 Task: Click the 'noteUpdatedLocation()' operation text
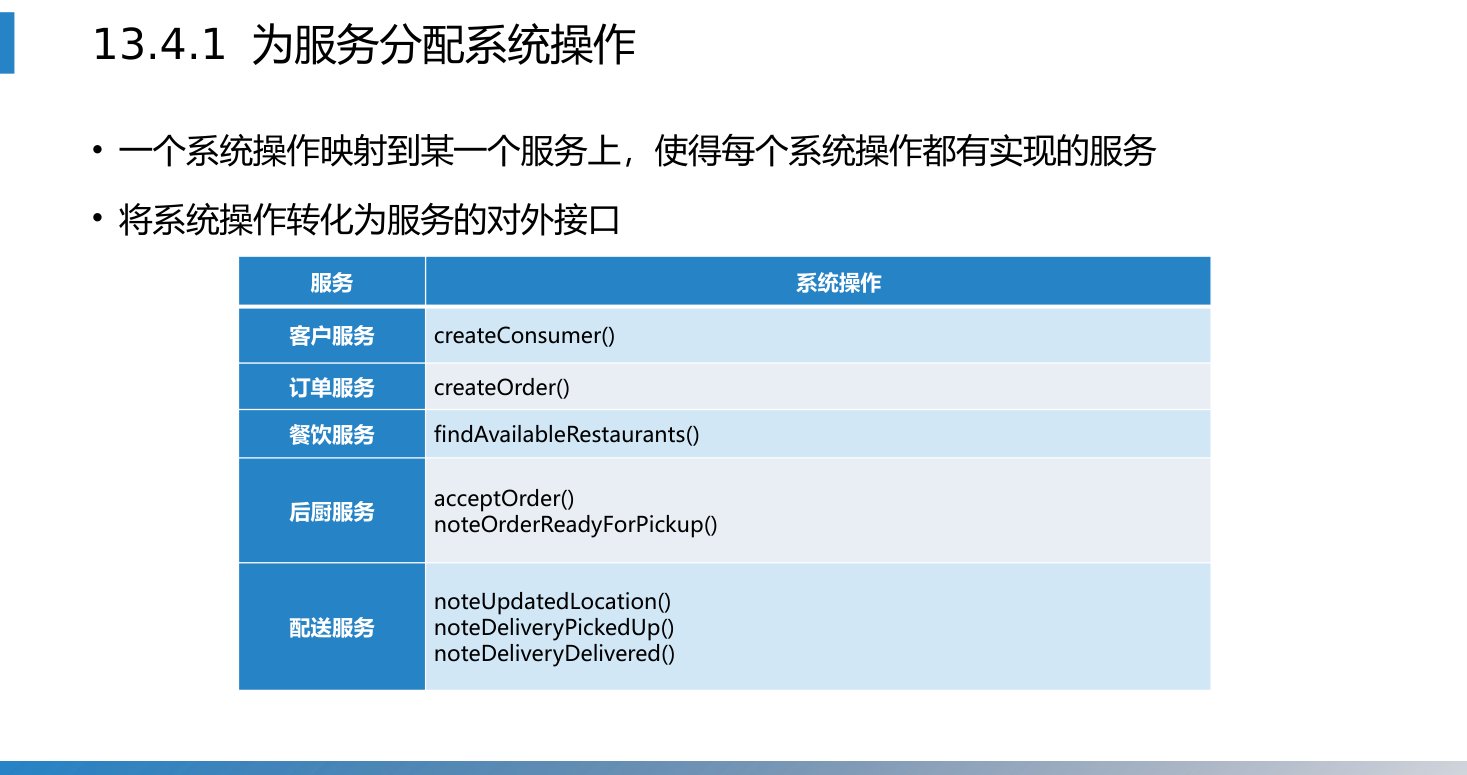[x=552, y=602]
